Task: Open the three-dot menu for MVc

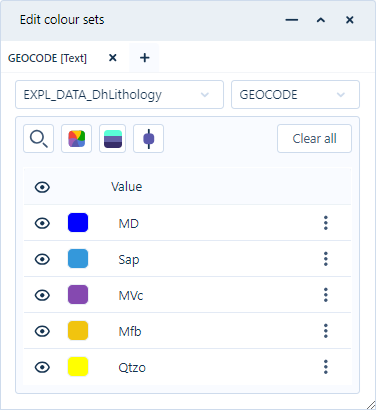Action: [x=326, y=295]
